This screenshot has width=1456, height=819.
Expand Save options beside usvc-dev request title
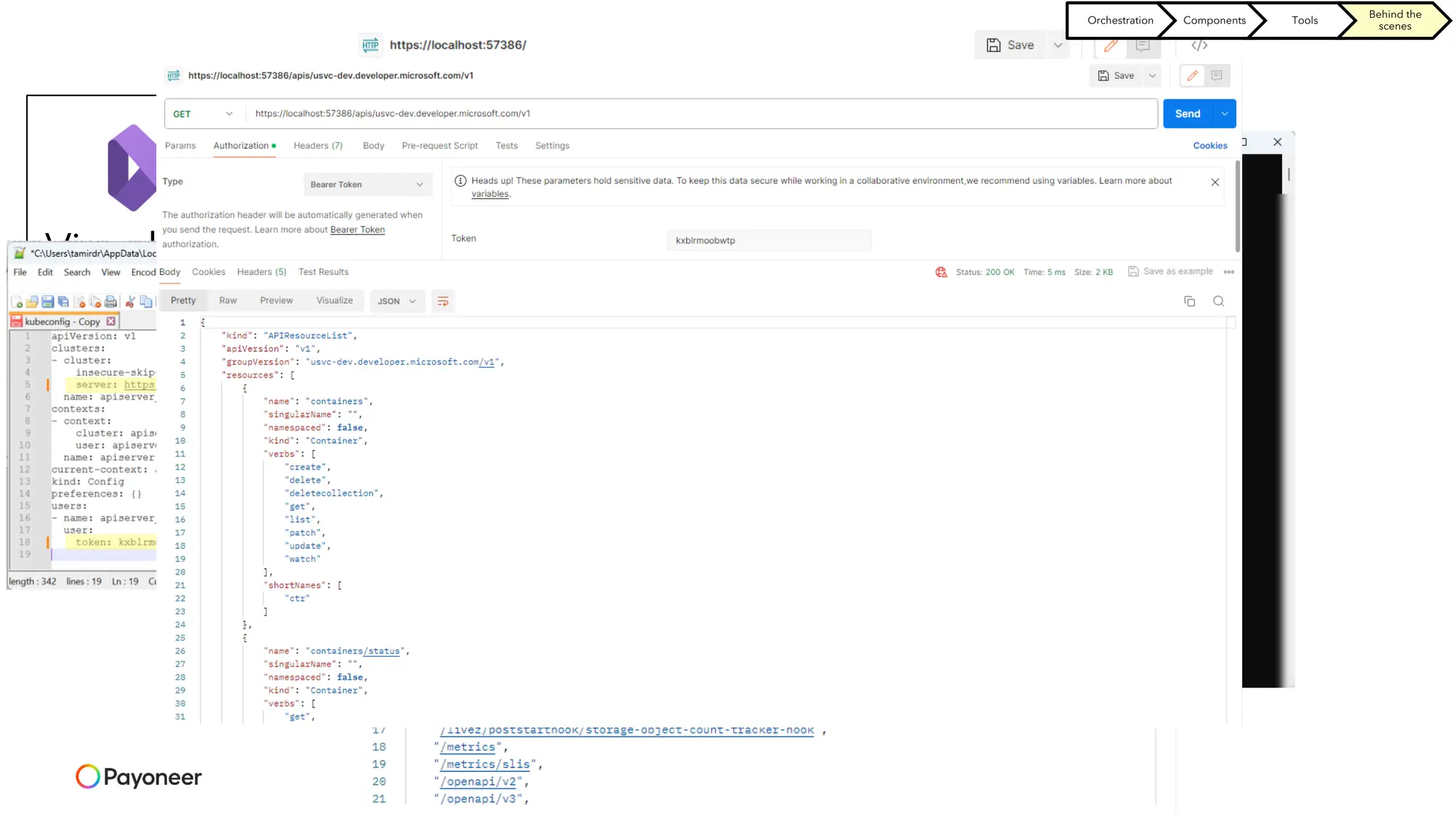(1152, 75)
